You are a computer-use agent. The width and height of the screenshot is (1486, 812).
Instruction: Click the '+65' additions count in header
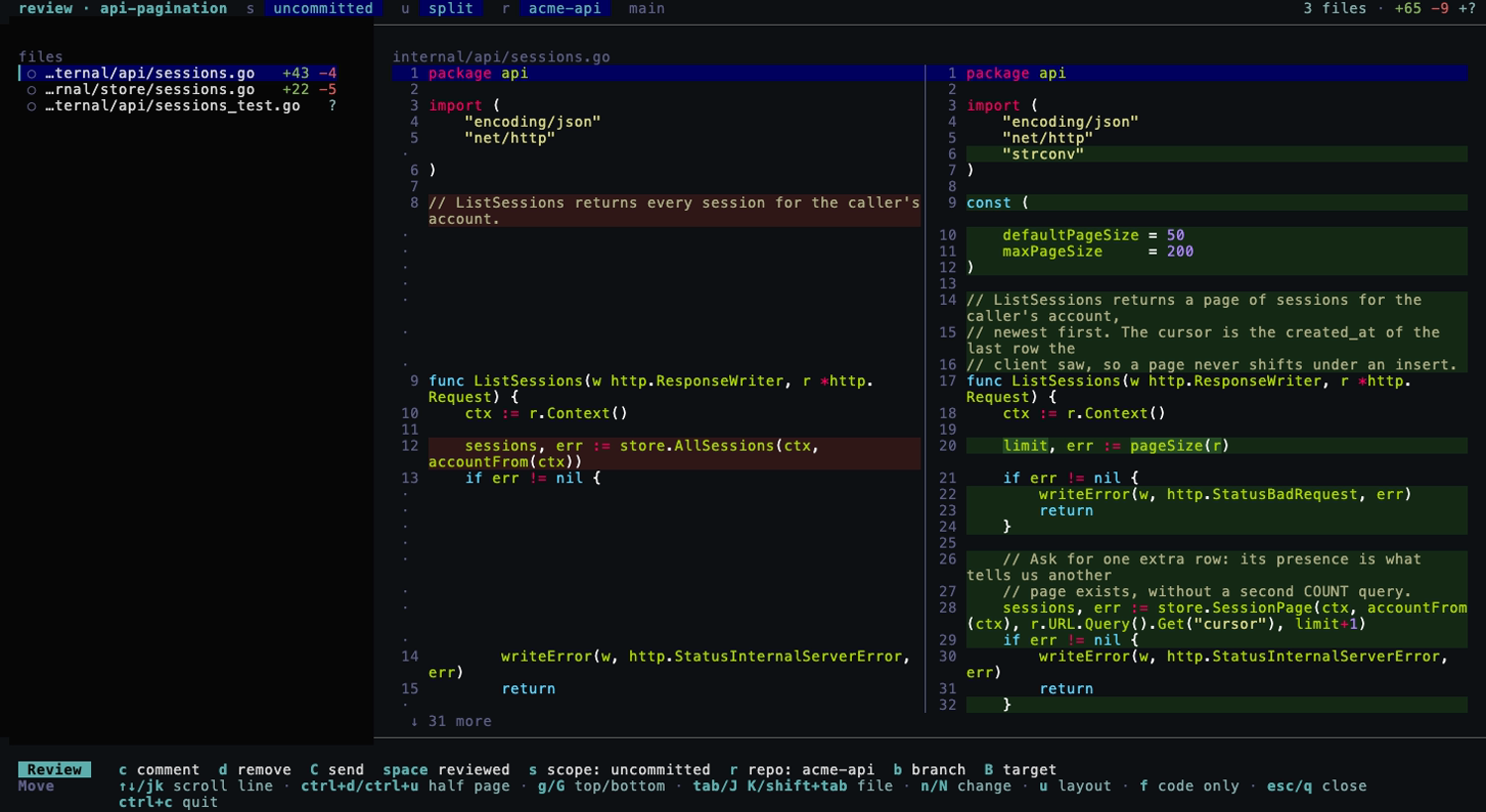tap(1408, 9)
